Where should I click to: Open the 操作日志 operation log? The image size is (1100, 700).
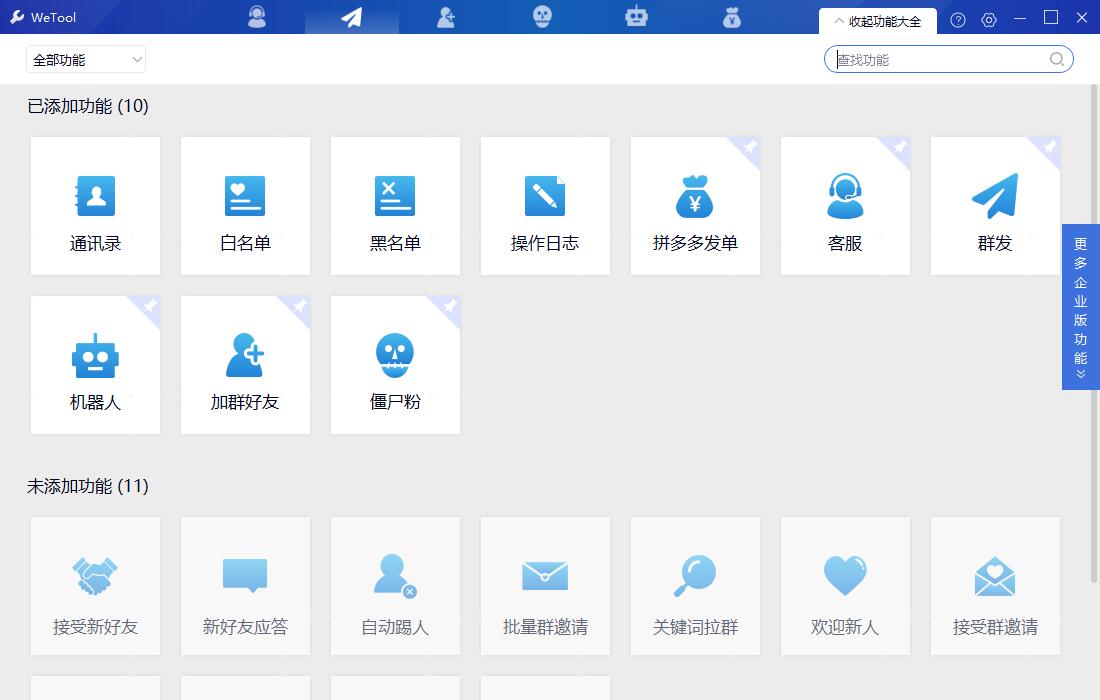click(545, 206)
